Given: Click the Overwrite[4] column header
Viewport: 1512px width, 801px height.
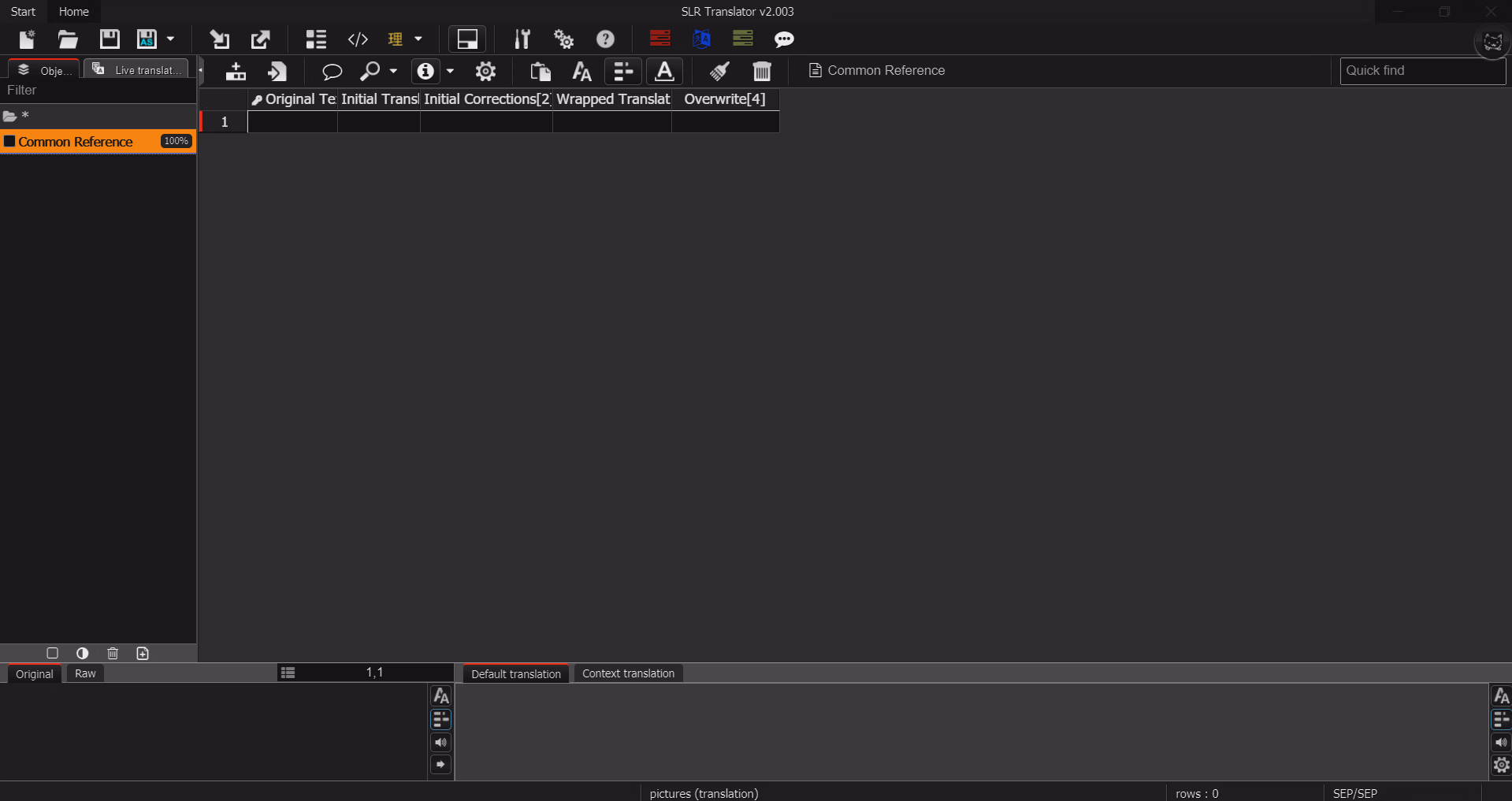Looking at the screenshot, I should [x=724, y=99].
